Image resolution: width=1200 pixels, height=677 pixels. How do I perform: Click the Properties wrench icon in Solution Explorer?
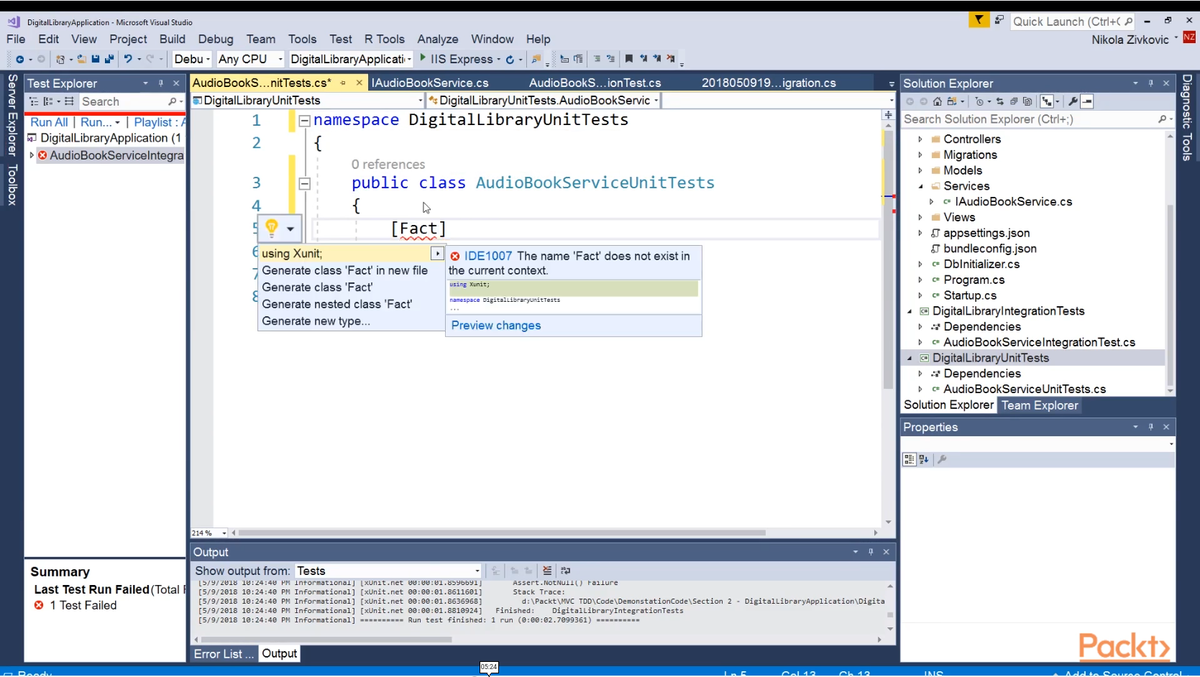(x=1073, y=101)
